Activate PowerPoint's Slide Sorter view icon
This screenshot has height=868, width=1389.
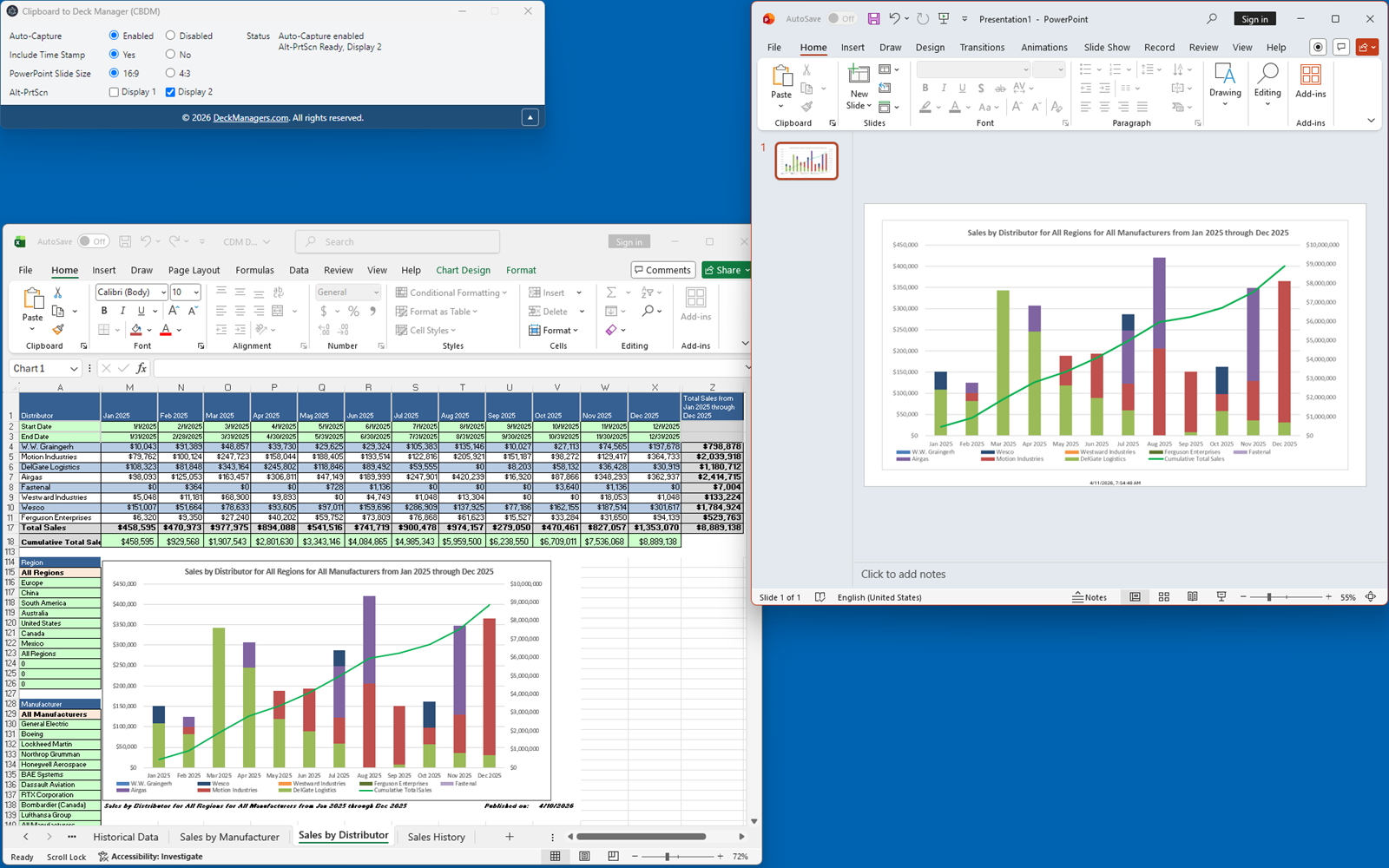[x=1163, y=597]
